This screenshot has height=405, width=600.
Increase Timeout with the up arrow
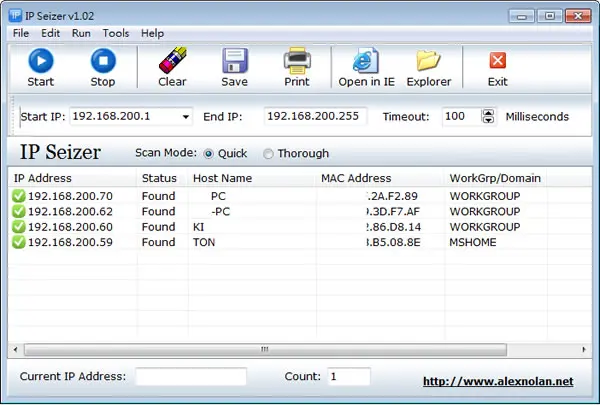(488, 113)
